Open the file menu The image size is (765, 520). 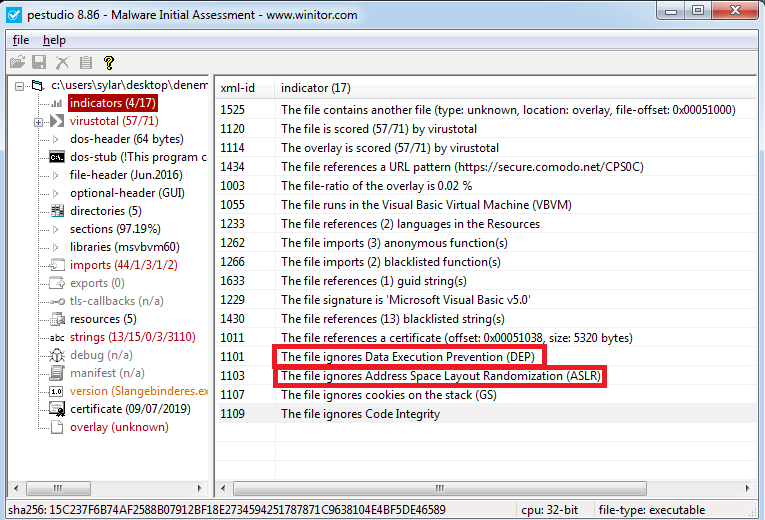tap(21, 40)
